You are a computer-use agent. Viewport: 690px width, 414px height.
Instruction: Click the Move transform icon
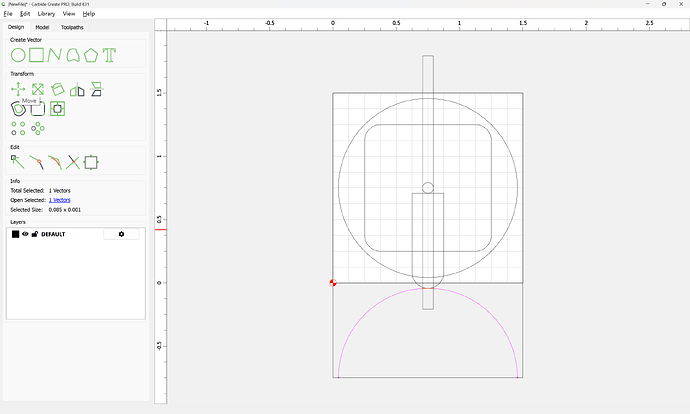18,89
